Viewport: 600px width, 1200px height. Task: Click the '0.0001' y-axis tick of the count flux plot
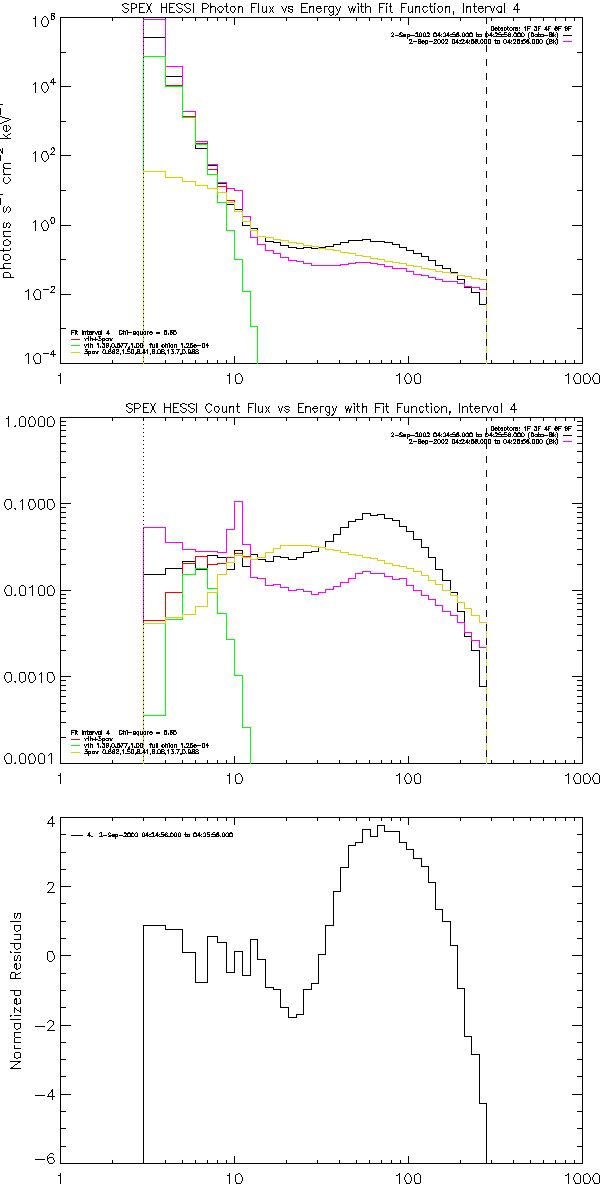coord(28,761)
